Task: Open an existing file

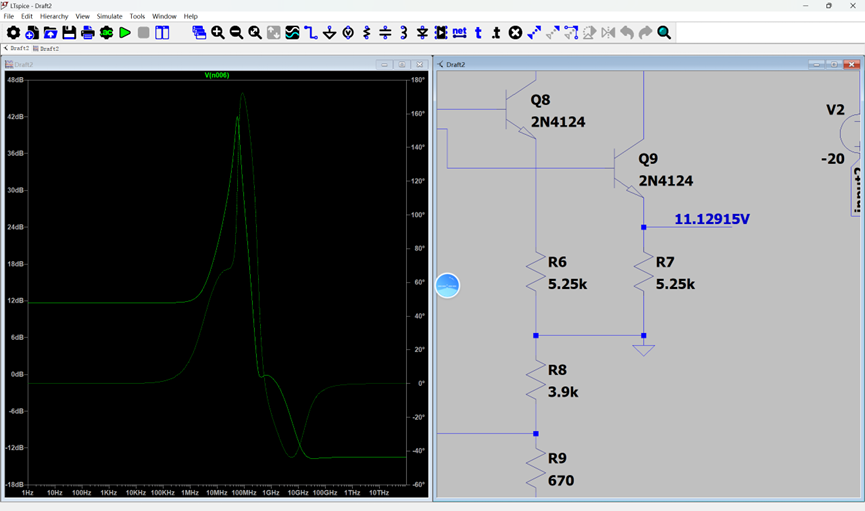Action: tap(50, 33)
